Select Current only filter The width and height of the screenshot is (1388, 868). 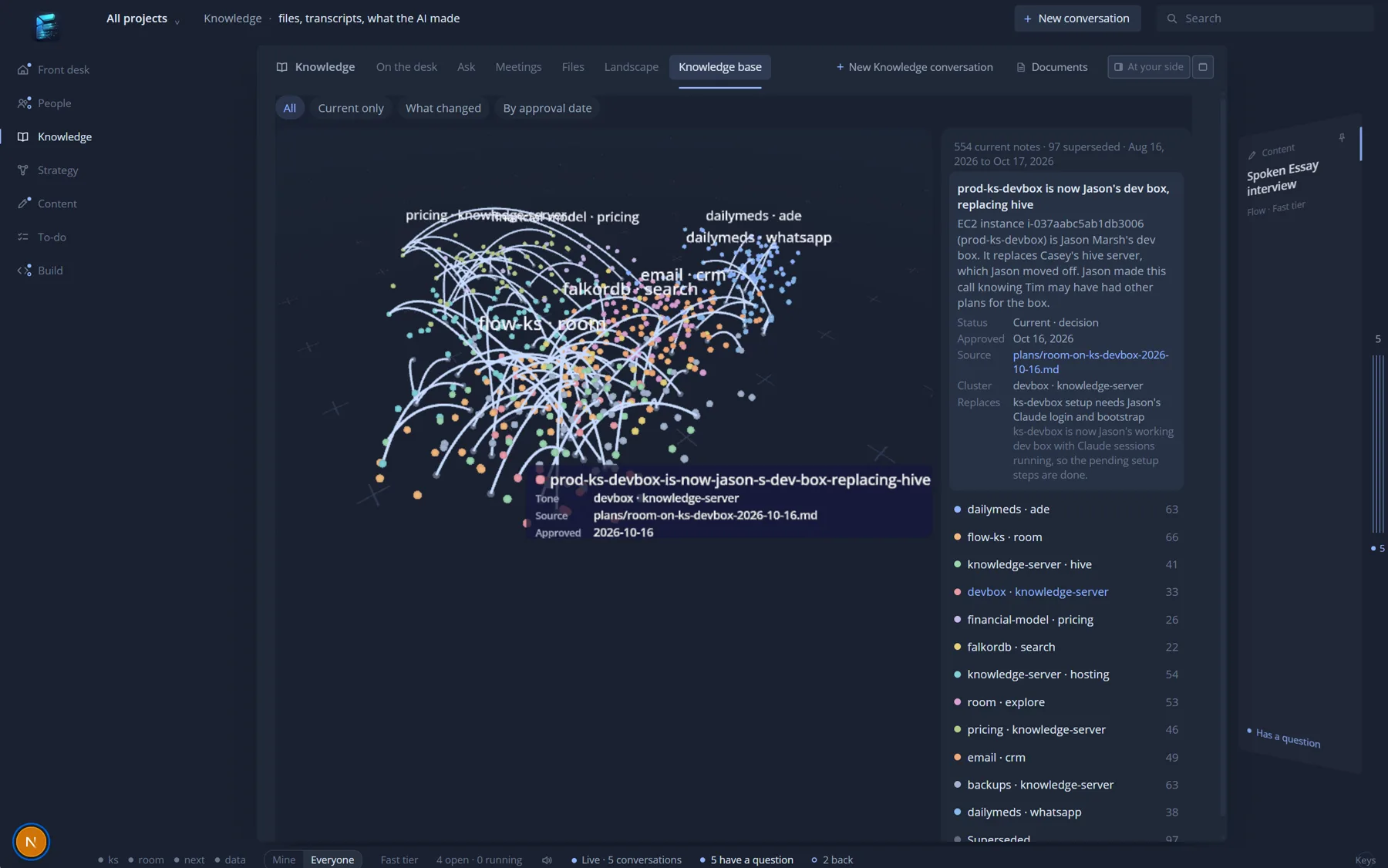click(351, 108)
